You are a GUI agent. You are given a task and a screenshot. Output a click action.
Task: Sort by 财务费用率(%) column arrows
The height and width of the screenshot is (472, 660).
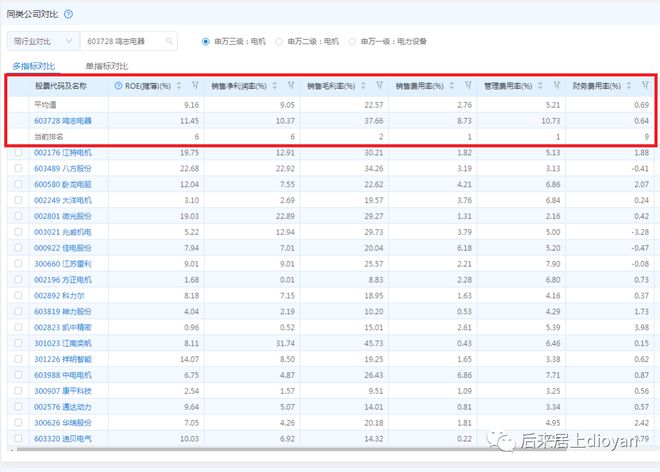point(629,85)
